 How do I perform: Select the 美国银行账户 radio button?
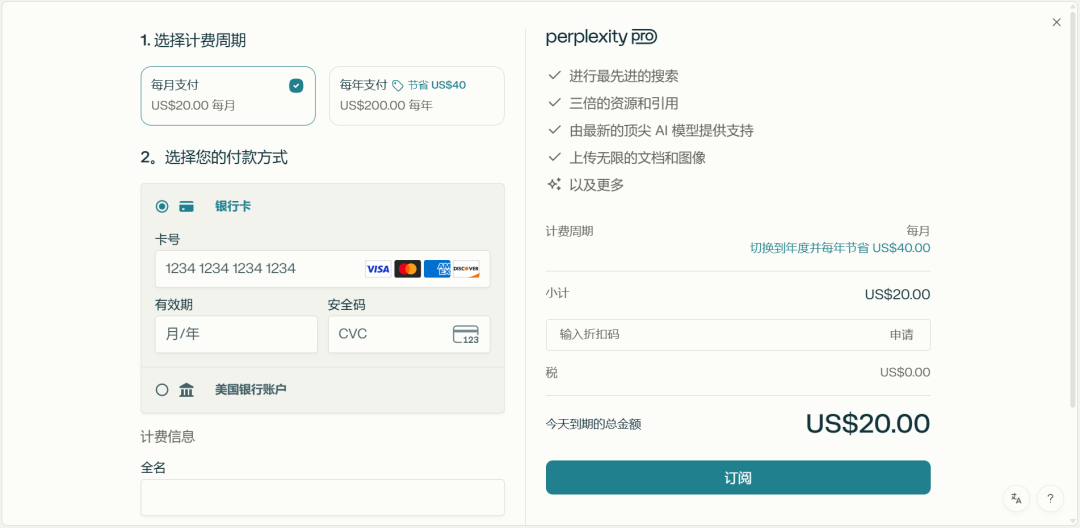click(162, 390)
